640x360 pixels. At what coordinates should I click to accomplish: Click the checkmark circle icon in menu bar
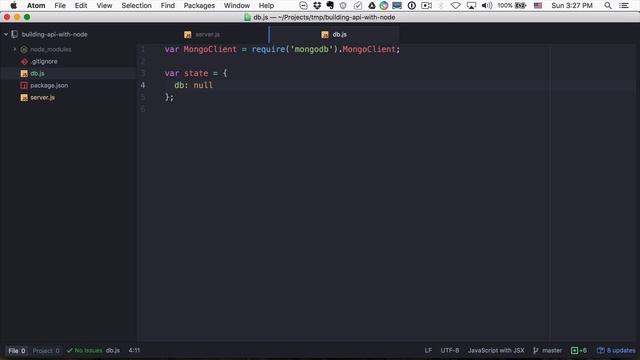coord(358,6)
